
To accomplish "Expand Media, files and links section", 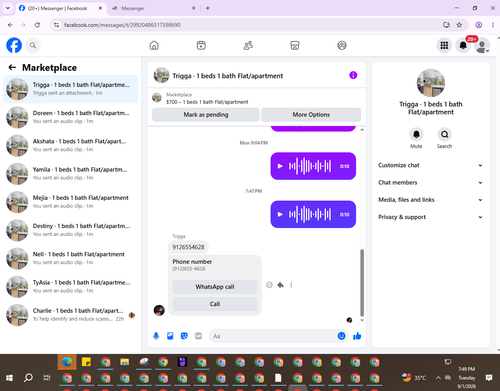I will (x=430, y=200).
